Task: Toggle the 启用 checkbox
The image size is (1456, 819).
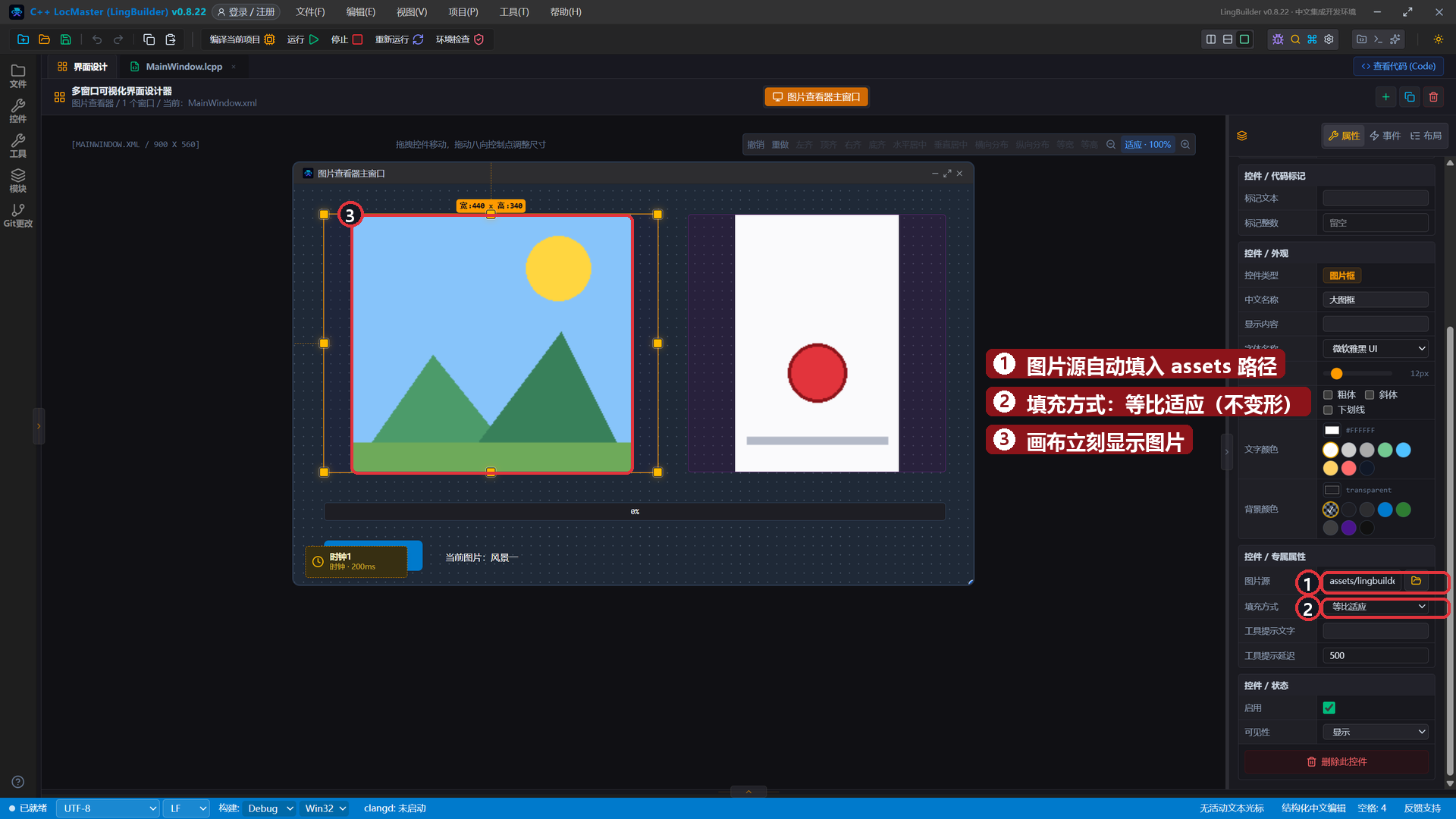Action: 1329,708
